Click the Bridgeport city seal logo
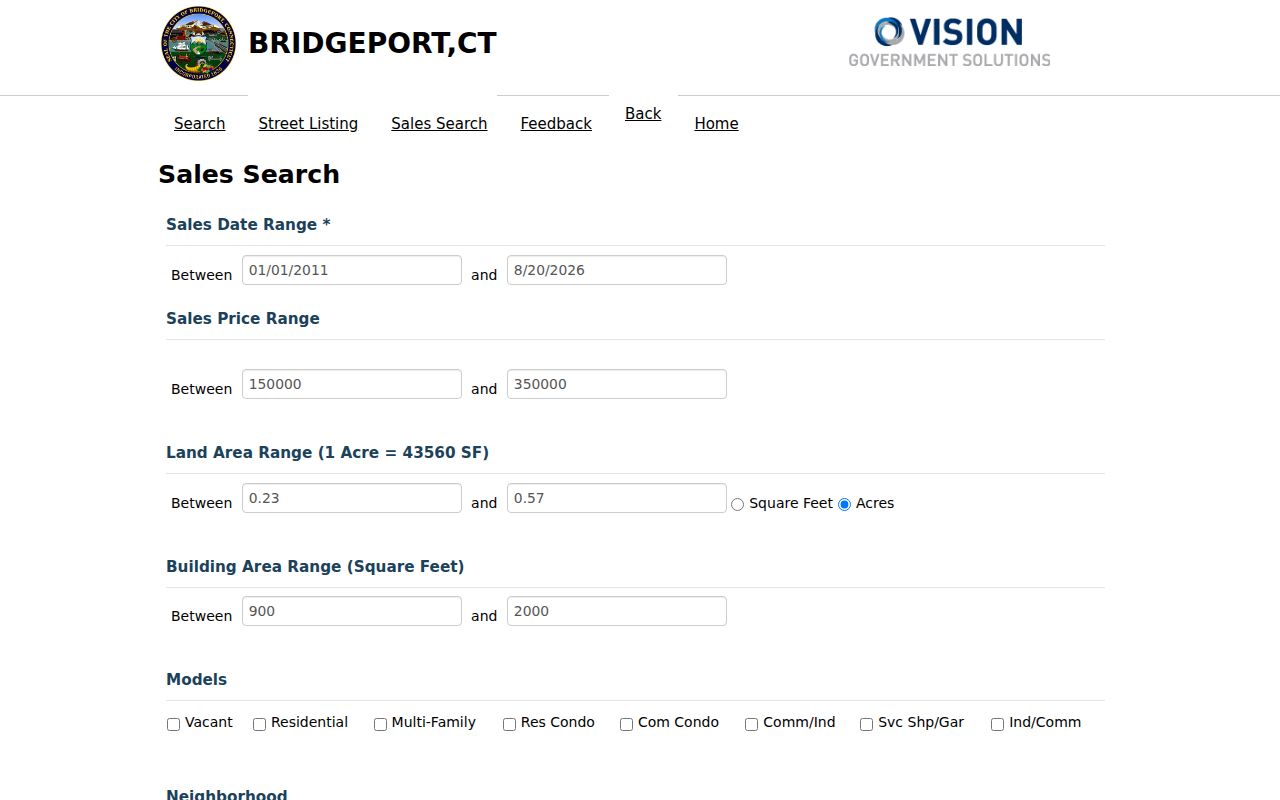Image resolution: width=1280 pixels, height=800 pixels. click(x=198, y=43)
